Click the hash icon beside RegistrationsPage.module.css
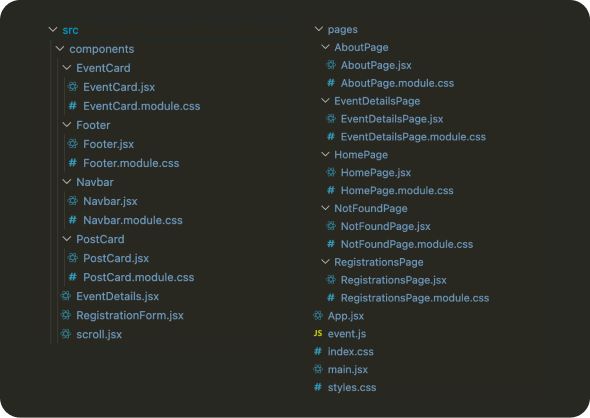The height and width of the screenshot is (418, 590). pos(331,298)
